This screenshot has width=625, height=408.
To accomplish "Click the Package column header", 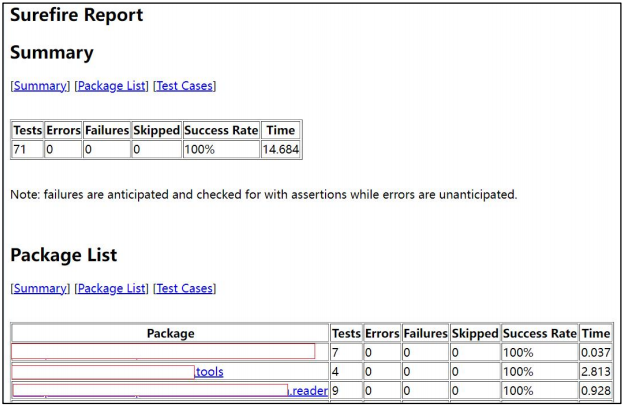I will coord(170,333).
